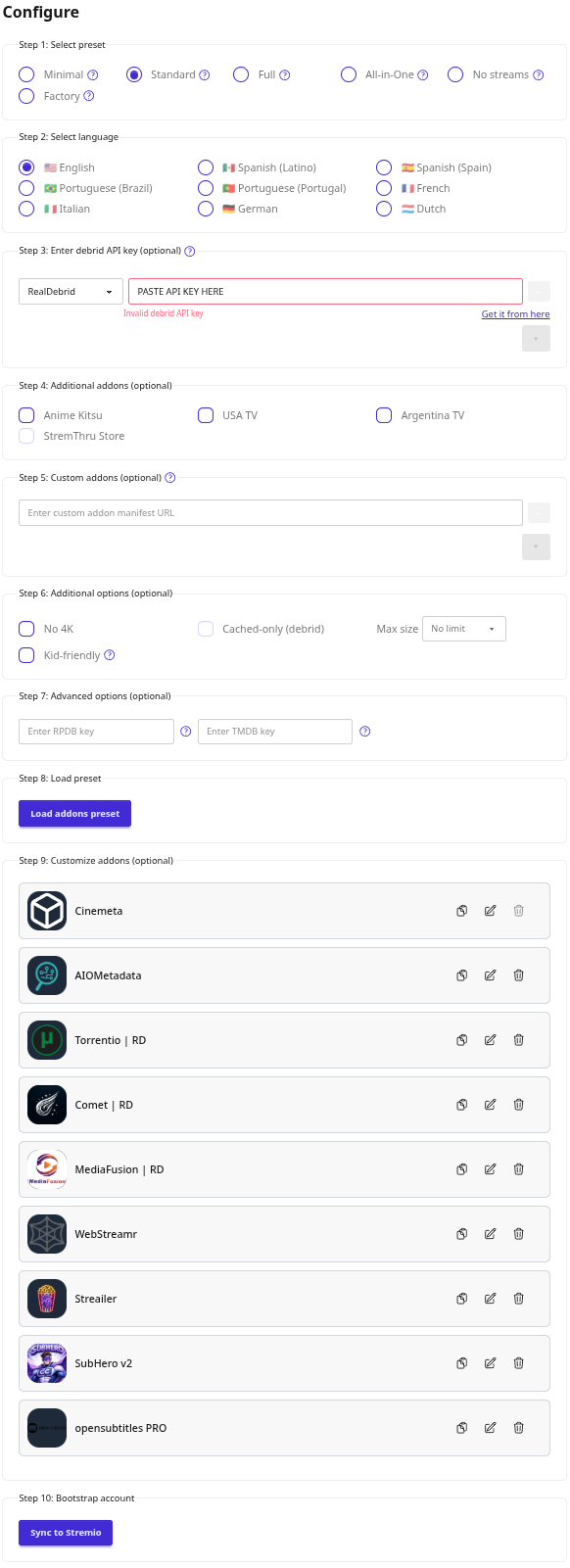Click the Load addons preset button
This screenshot has width=570, height=1568.
(x=74, y=813)
